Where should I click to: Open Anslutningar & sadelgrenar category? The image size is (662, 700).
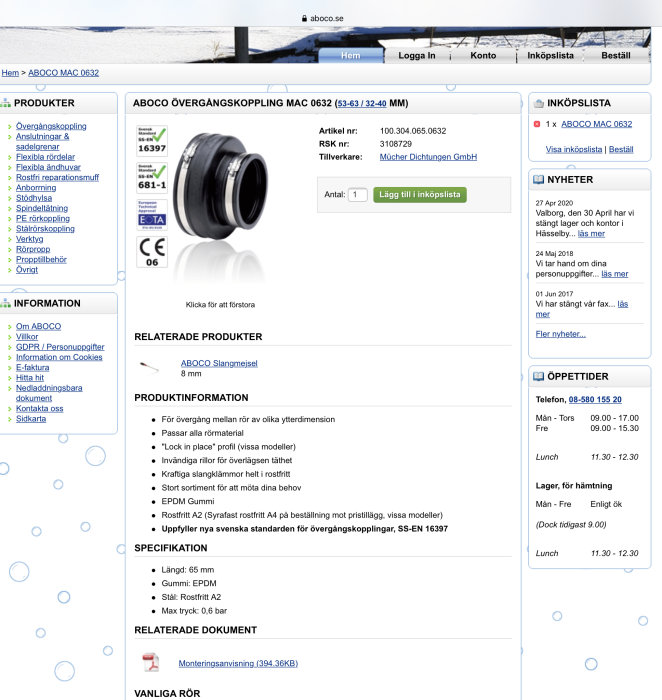click(42, 142)
